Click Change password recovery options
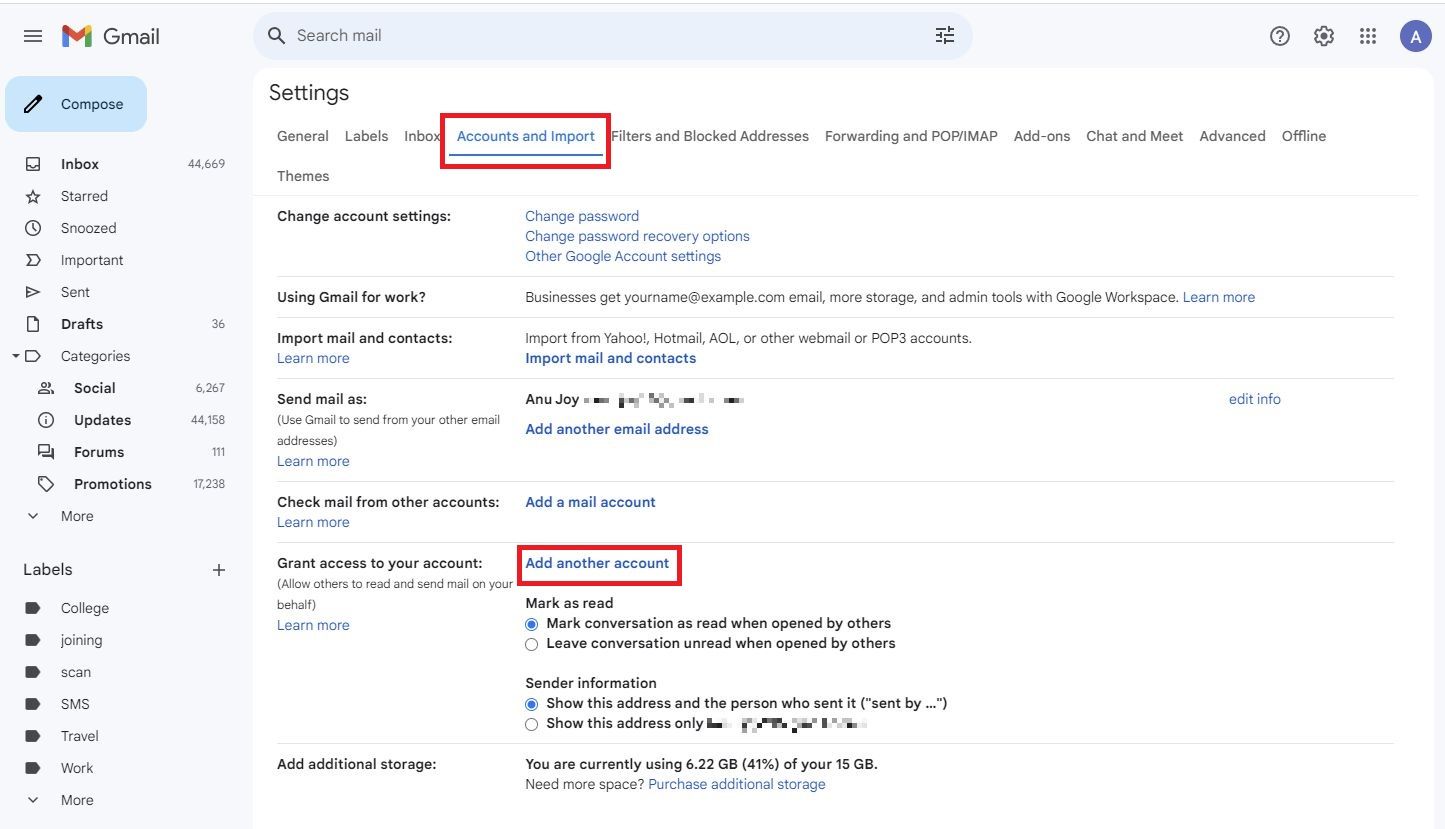Screen dimensions: 1445x829 [637, 236]
